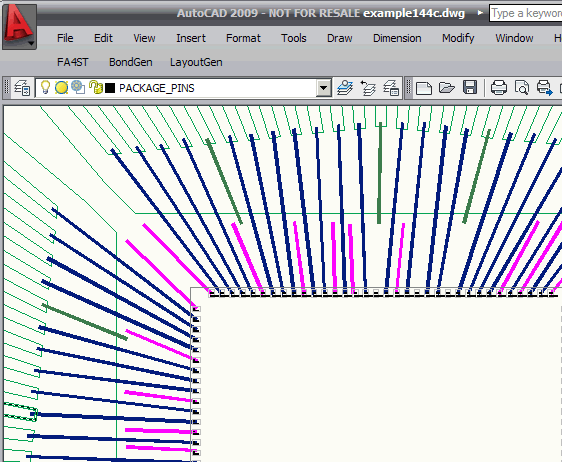Image resolution: width=562 pixels, height=462 pixels.
Task: Open the Edit menu
Action: pos(103,38)
